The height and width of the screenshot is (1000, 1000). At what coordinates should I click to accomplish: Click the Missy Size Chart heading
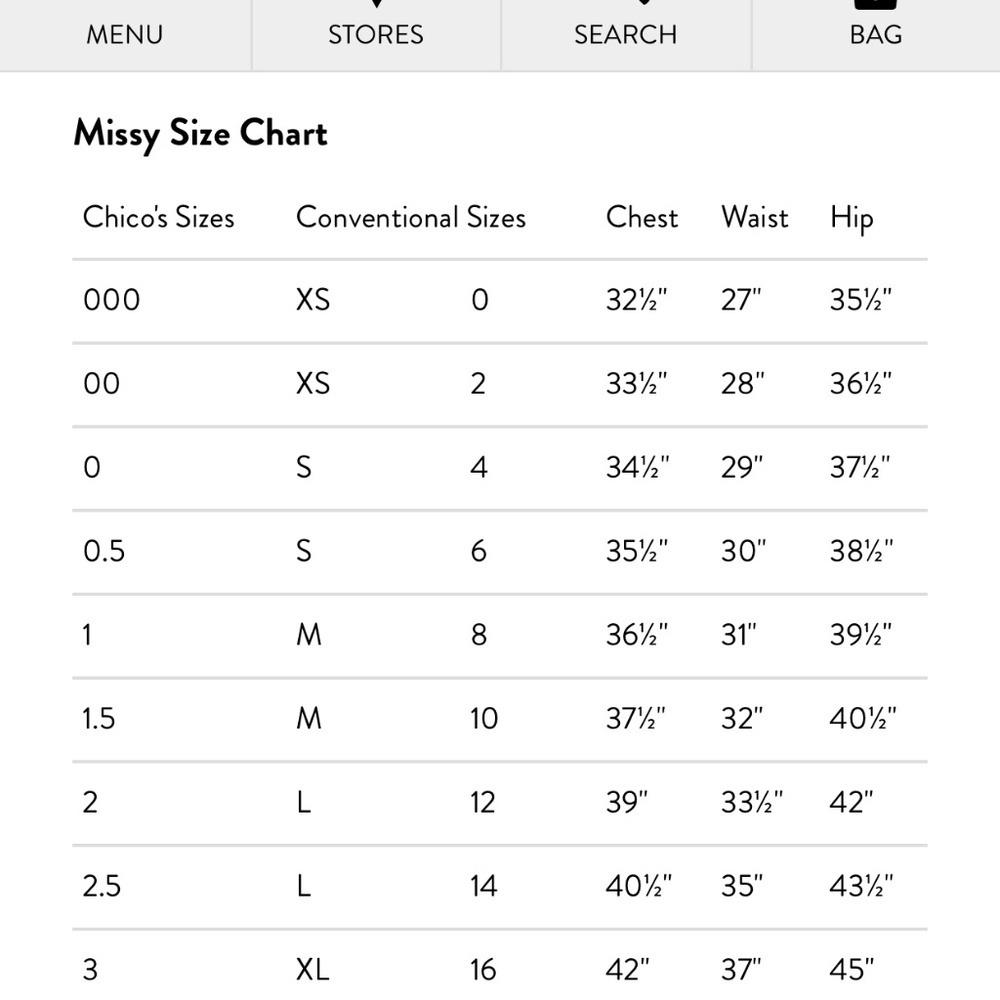point(200,134)
